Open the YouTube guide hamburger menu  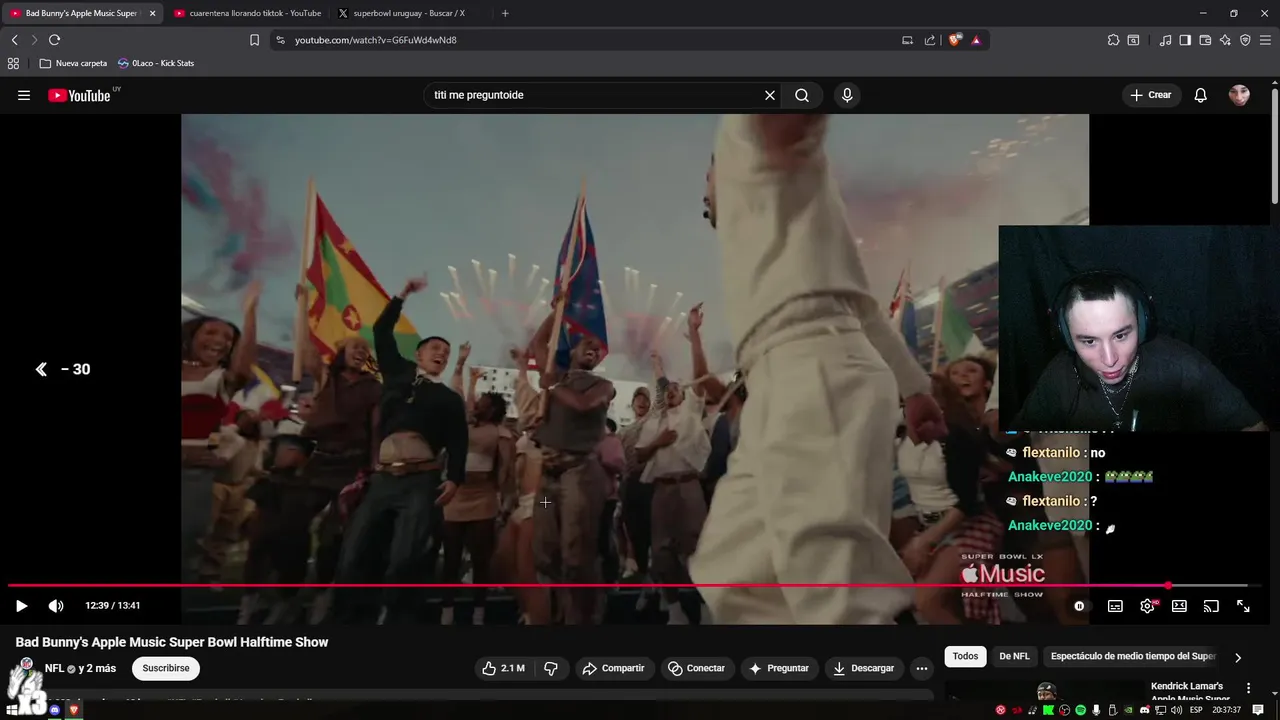(x=24, y=95)
